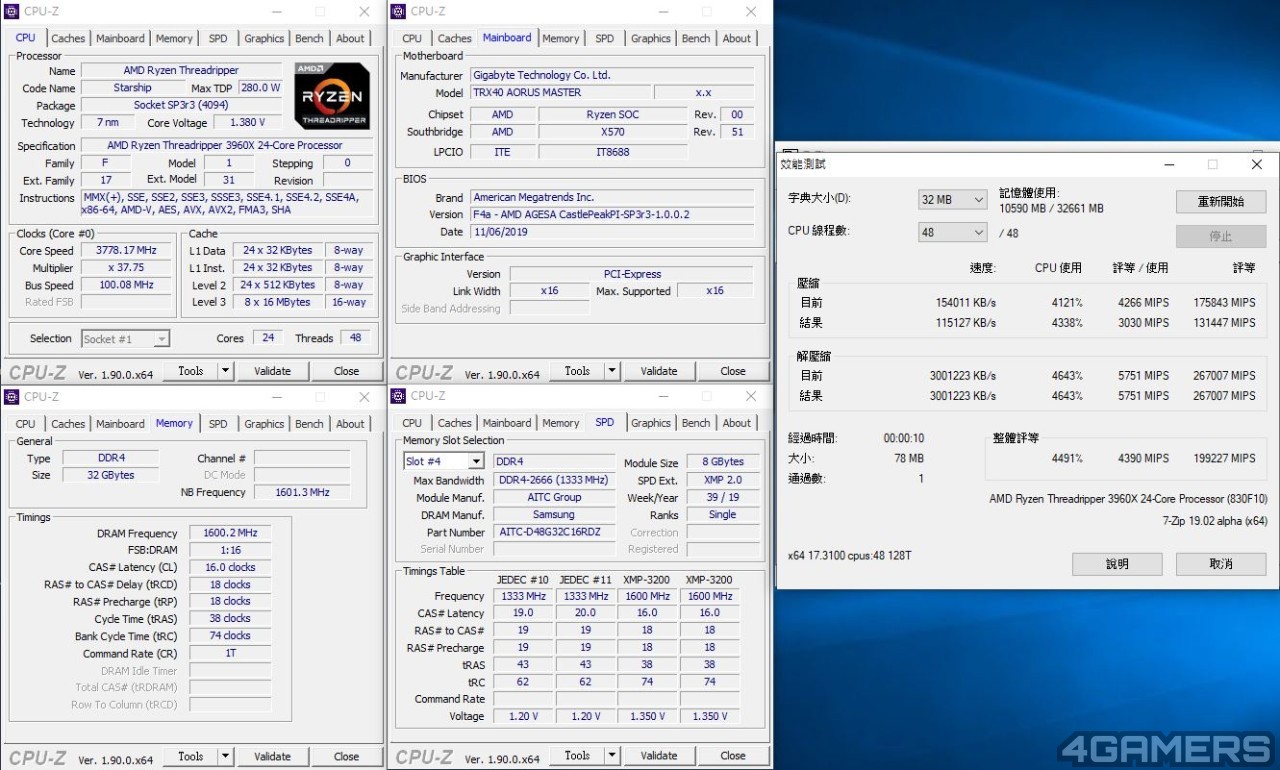Click the Core Speed value '3778.17 MHz'

(125, 251)
